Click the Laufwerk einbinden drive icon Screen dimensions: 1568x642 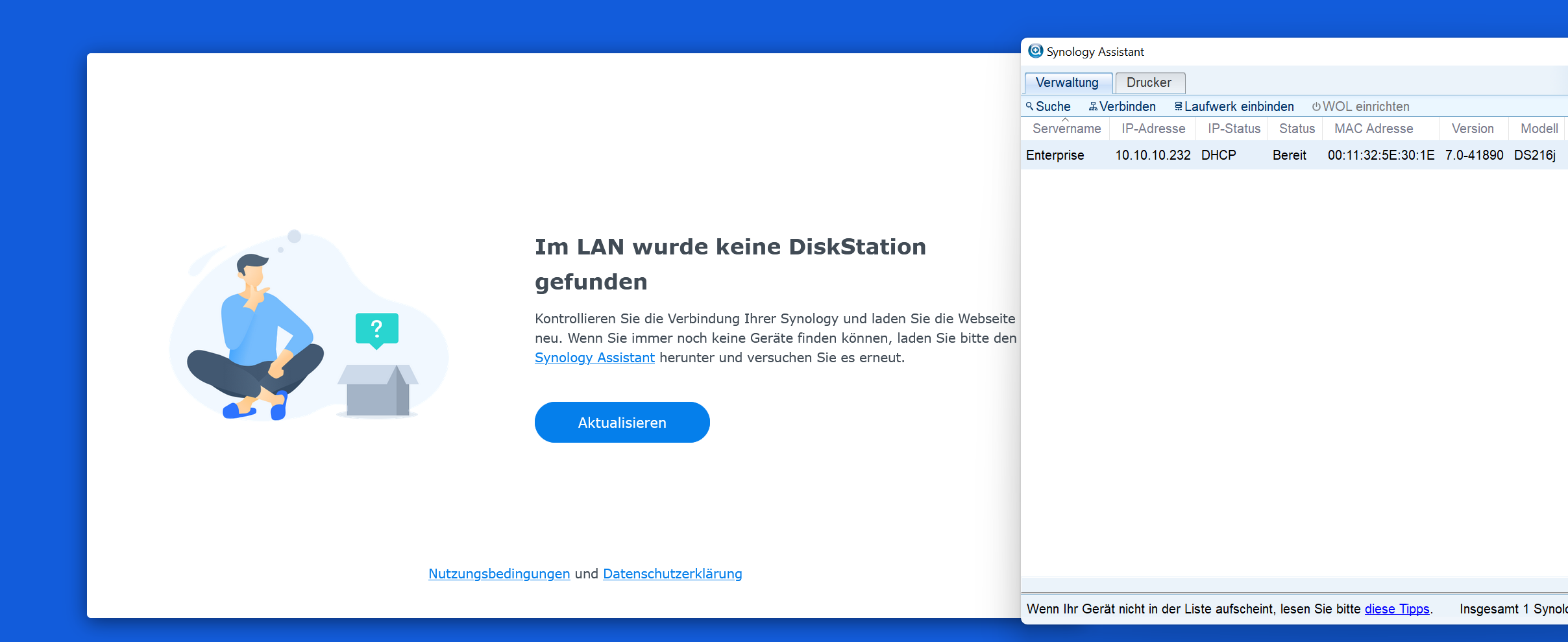[1179, 106]
